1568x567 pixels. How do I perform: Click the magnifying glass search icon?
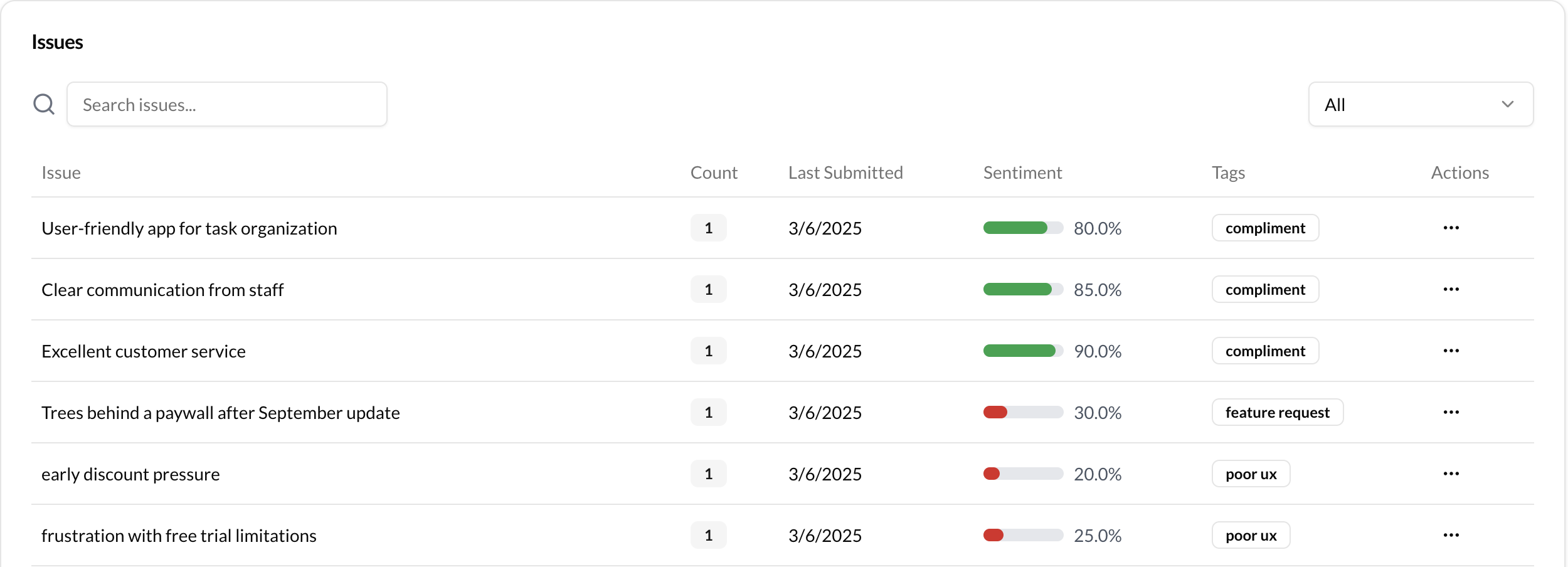(44, 104)
